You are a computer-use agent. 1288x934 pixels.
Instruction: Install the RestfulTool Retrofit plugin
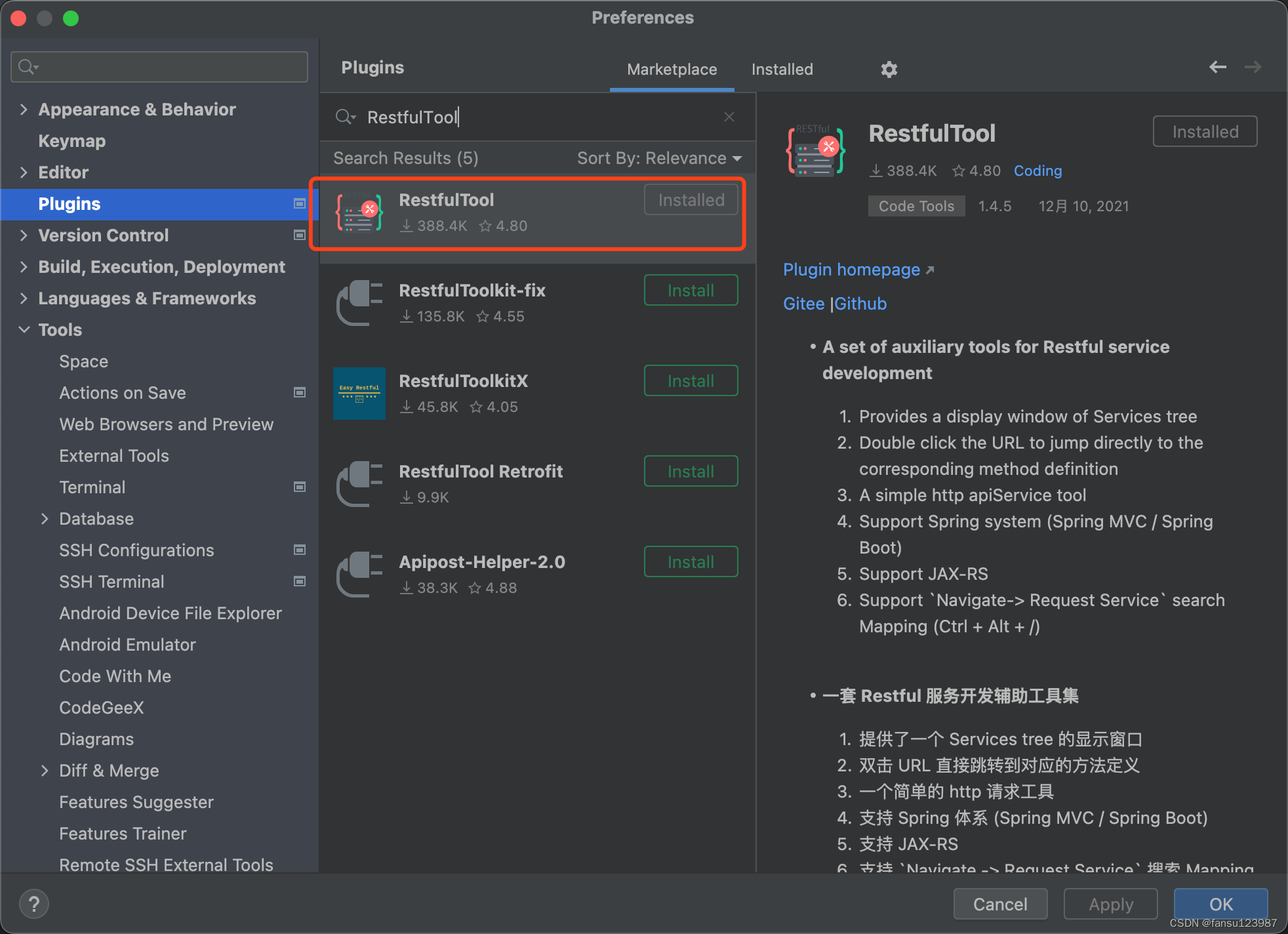pyautogui.click(x=691, y=471)
